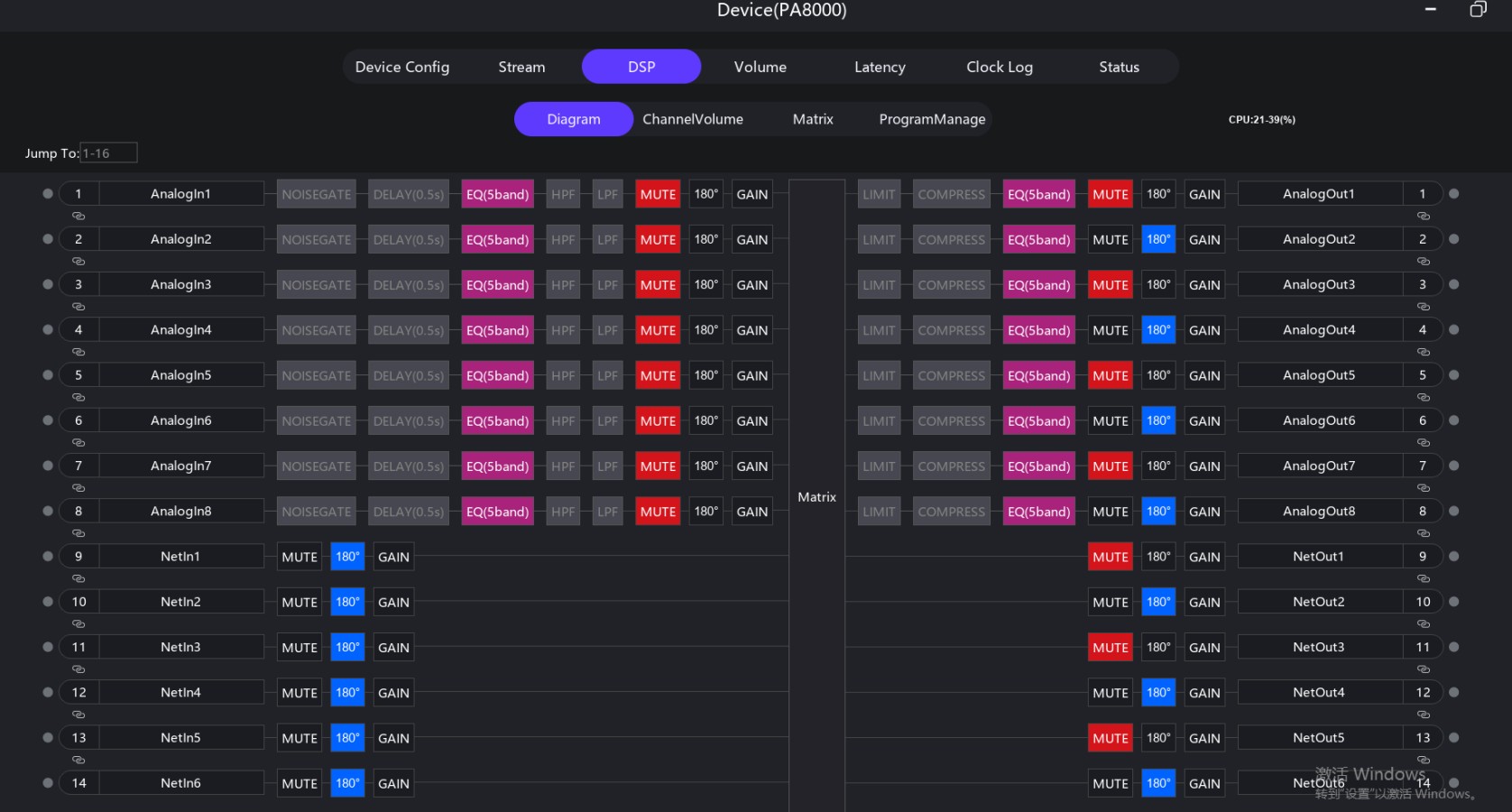Click the link icon below AnalogIn1
Screen dimensions: 1512x812
78,217
